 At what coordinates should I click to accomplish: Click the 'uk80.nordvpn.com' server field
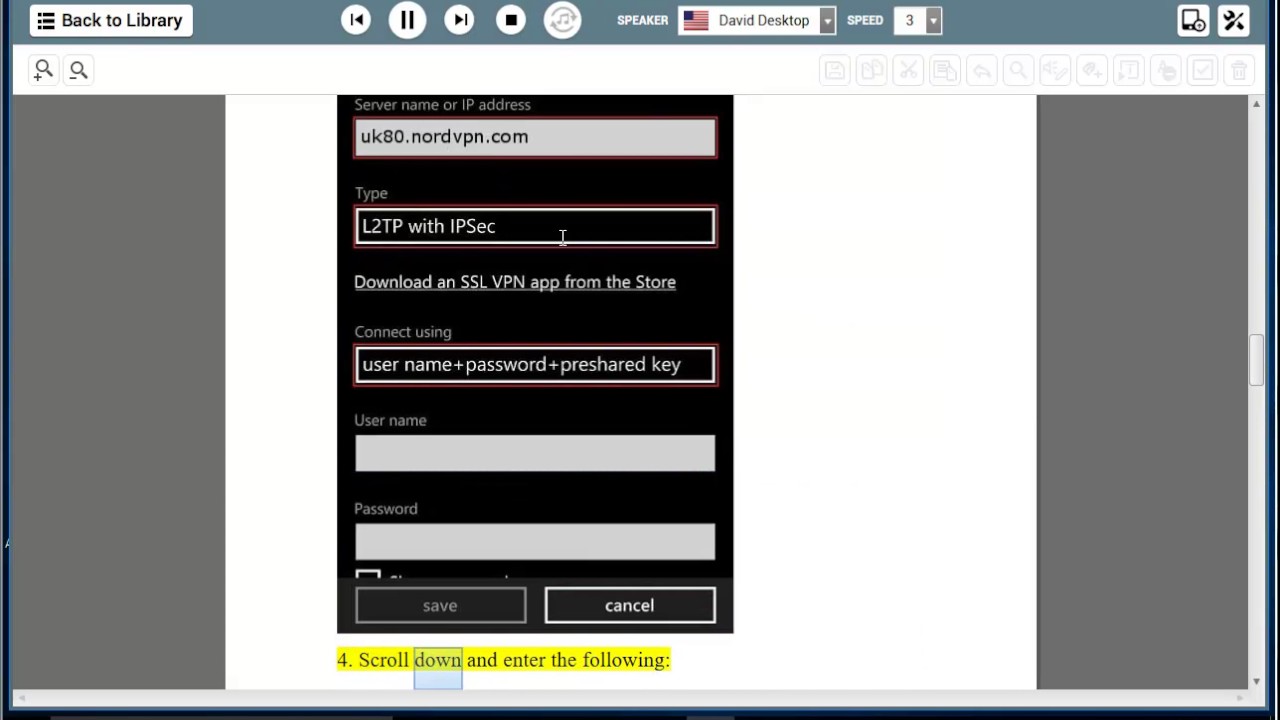[x=535, y=137]
